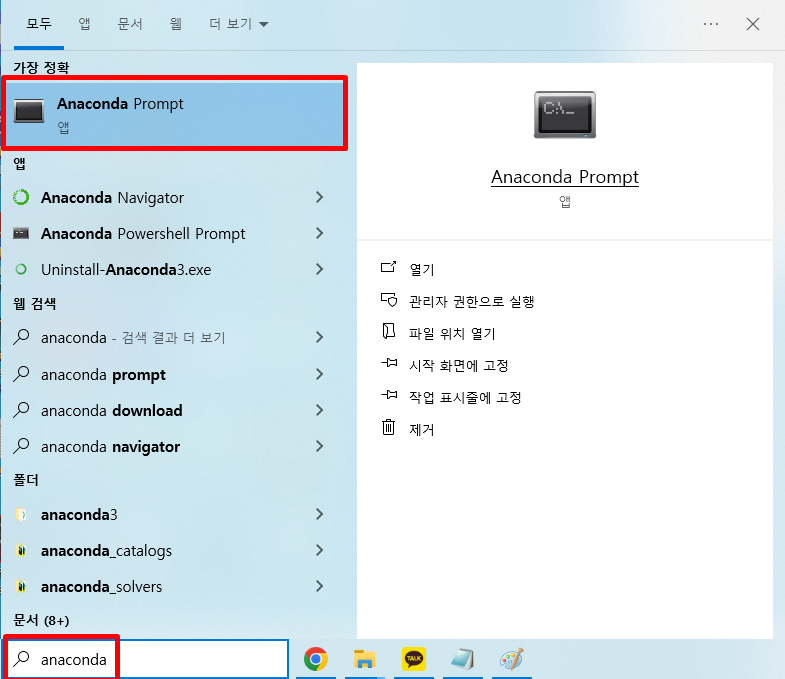Click the 파일 위치 열기 file icon
The image size is (785, 679).
click(388, 331)
